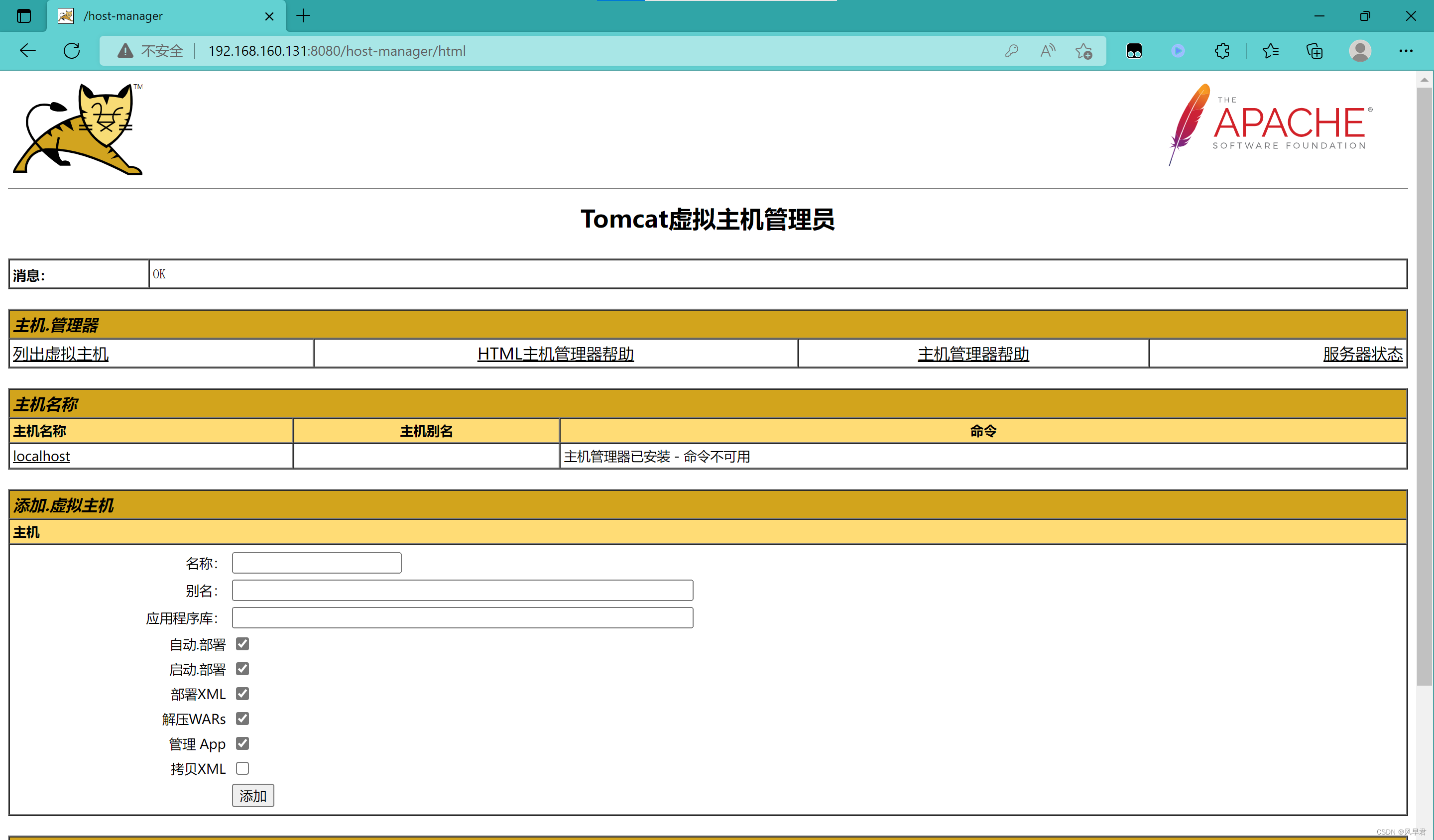The image size is (1434, 840).
Task: Click the 添加 button
Action: 252,796
